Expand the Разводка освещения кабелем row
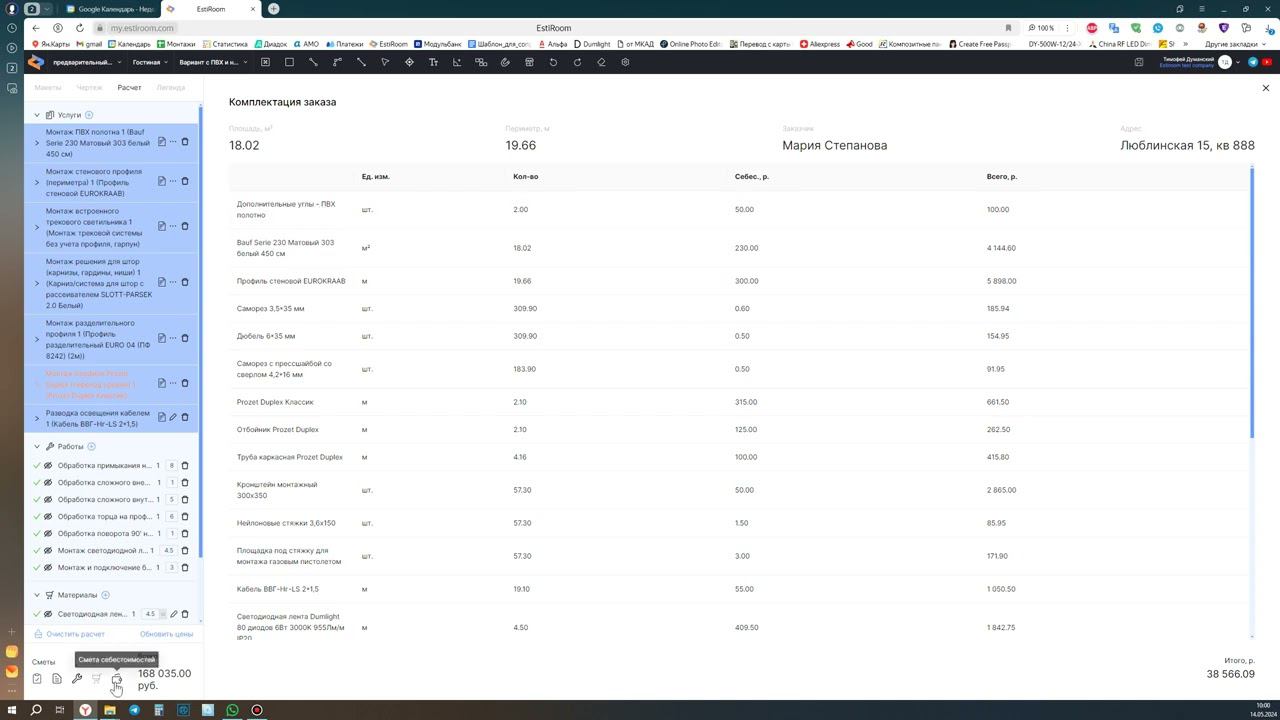The width and height of the screenshot is (1280, 720). click(x=37, y=418)
